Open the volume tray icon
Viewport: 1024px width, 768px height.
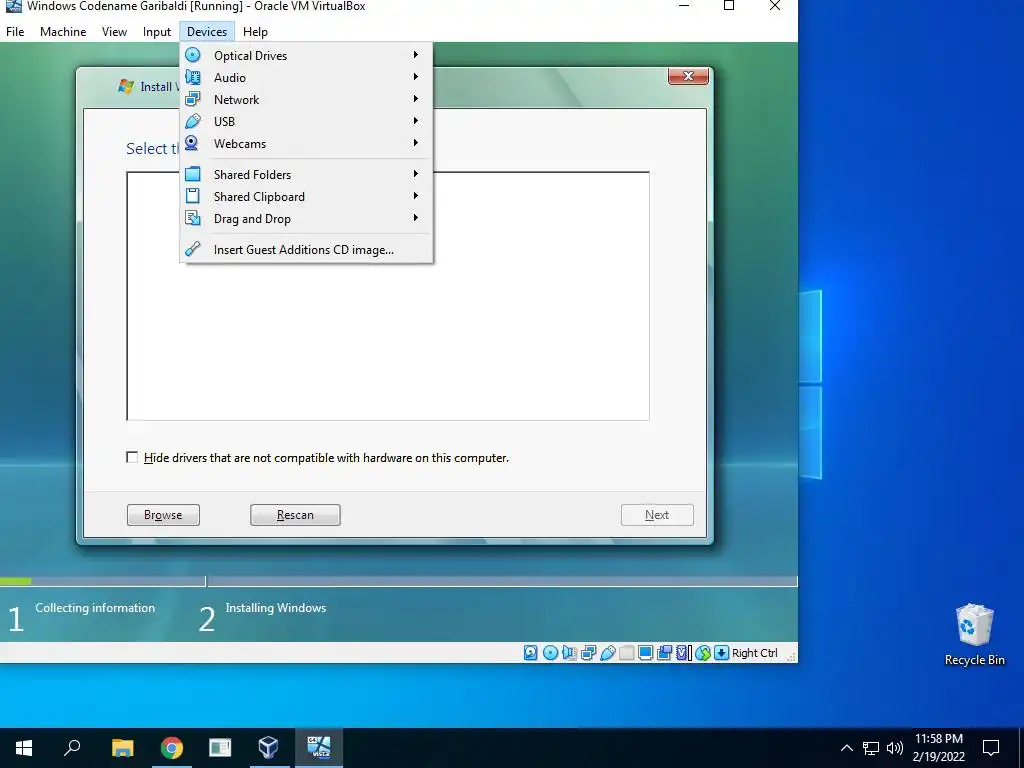(895, 748)
